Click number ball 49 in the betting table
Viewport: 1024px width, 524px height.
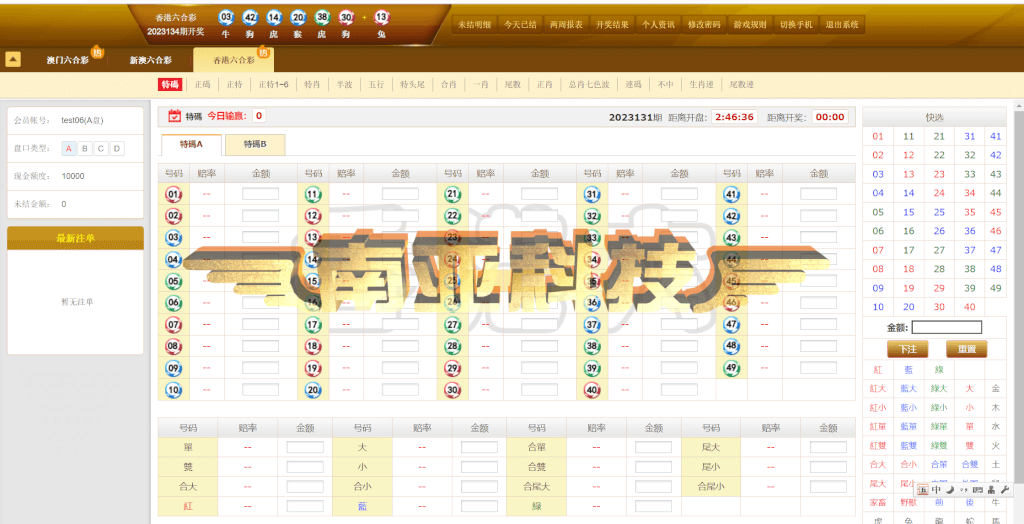coord(731,368)
